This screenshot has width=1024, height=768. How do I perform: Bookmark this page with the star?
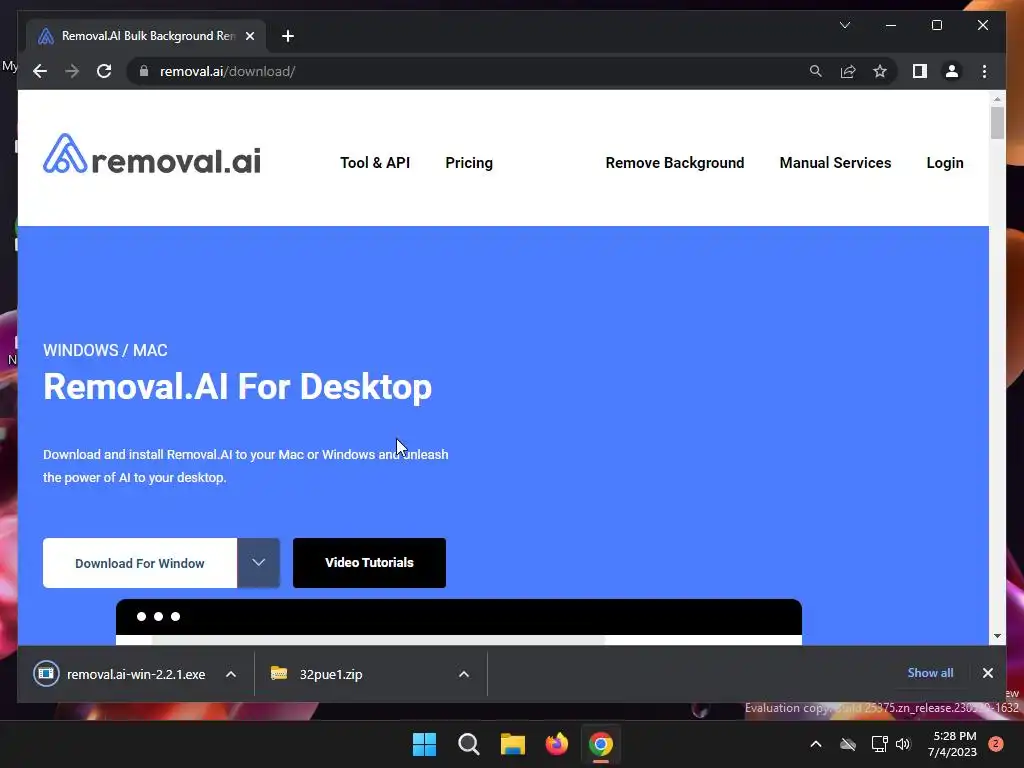click(880, 71)
